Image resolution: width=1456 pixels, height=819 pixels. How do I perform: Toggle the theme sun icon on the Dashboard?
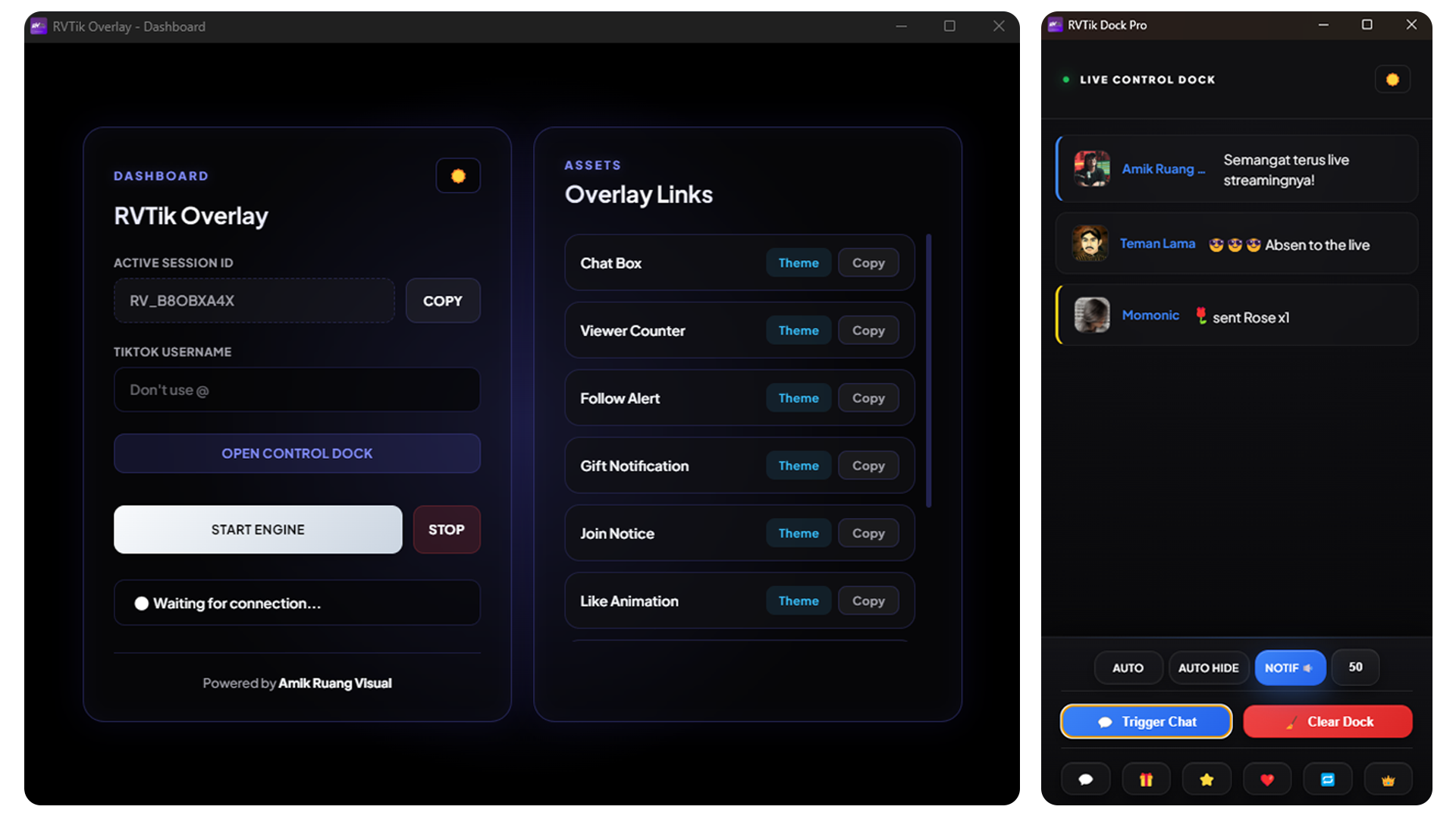coord(457,175)
